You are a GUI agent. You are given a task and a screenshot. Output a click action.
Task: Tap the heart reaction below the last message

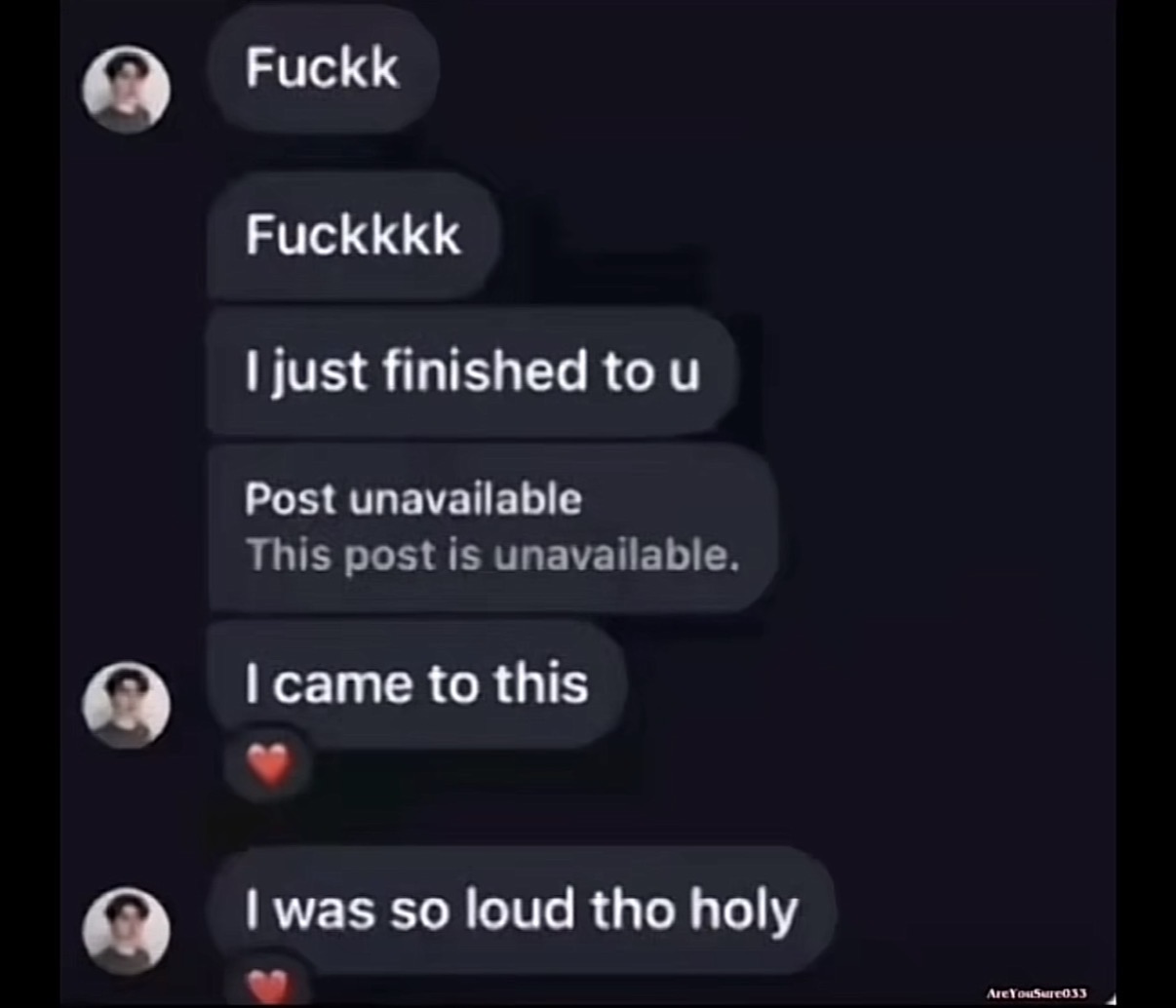coord(269,987)
